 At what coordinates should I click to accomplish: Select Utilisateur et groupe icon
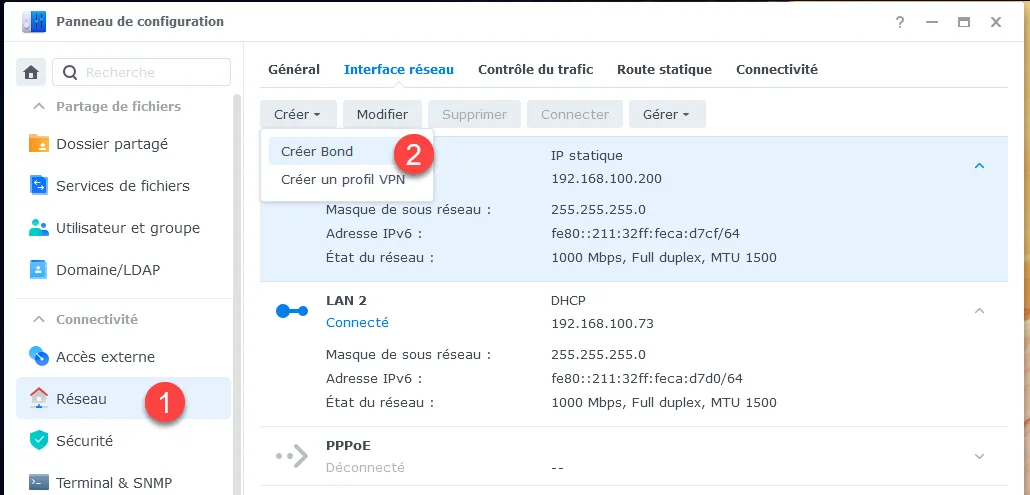coord(39,228)
